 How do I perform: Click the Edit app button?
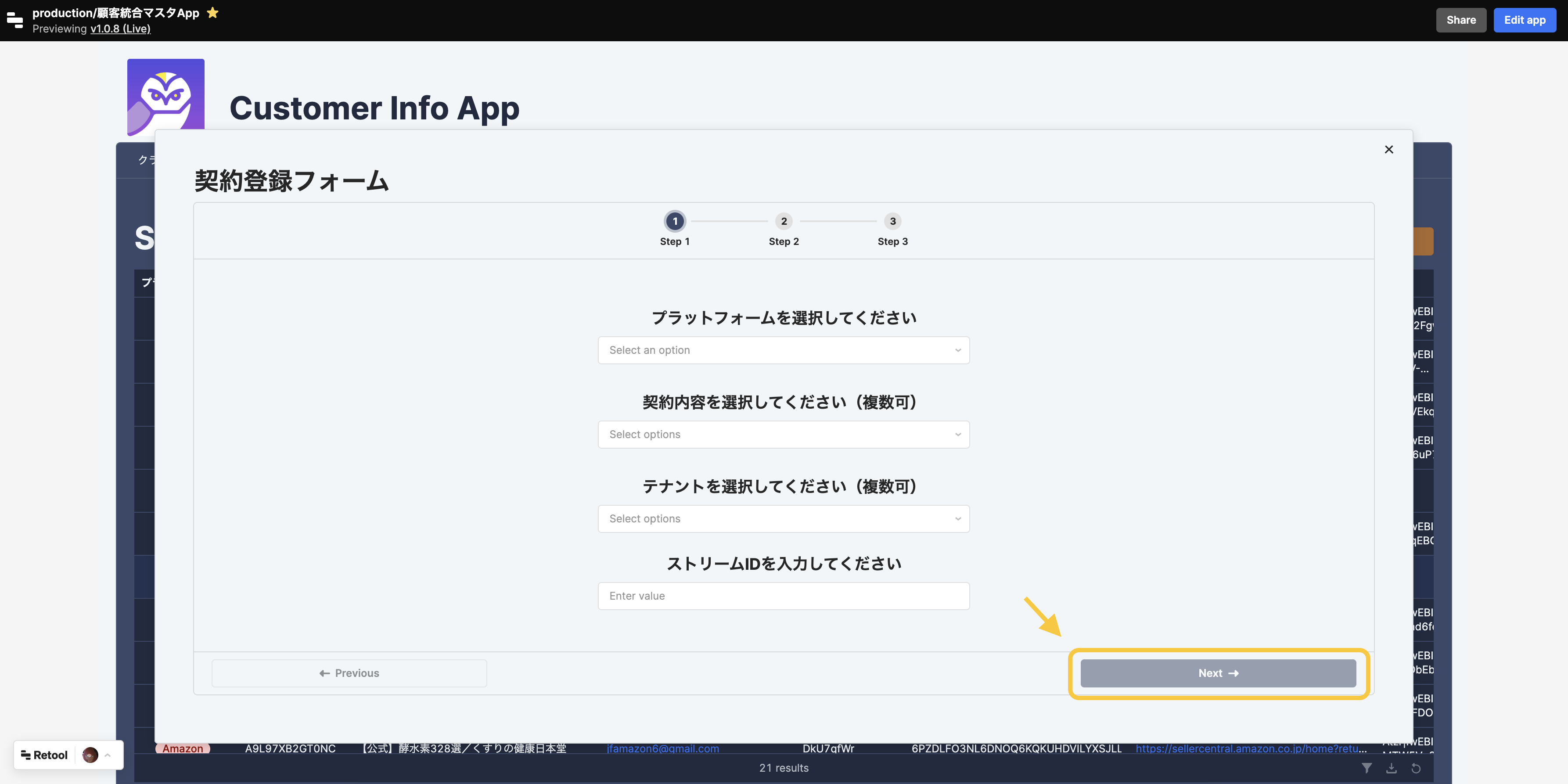1525,19
